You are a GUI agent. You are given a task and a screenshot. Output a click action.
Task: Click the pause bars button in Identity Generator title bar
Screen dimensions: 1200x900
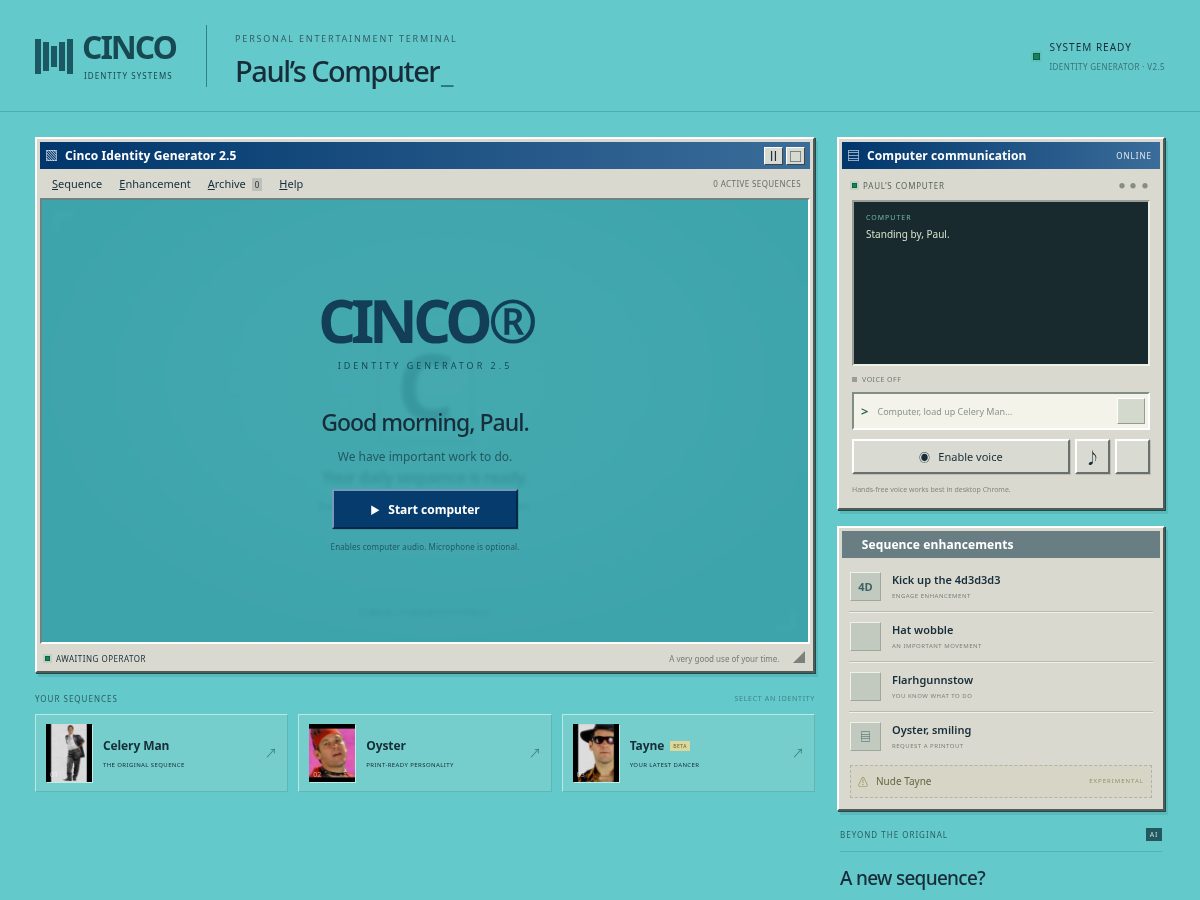tap(773, 156)
